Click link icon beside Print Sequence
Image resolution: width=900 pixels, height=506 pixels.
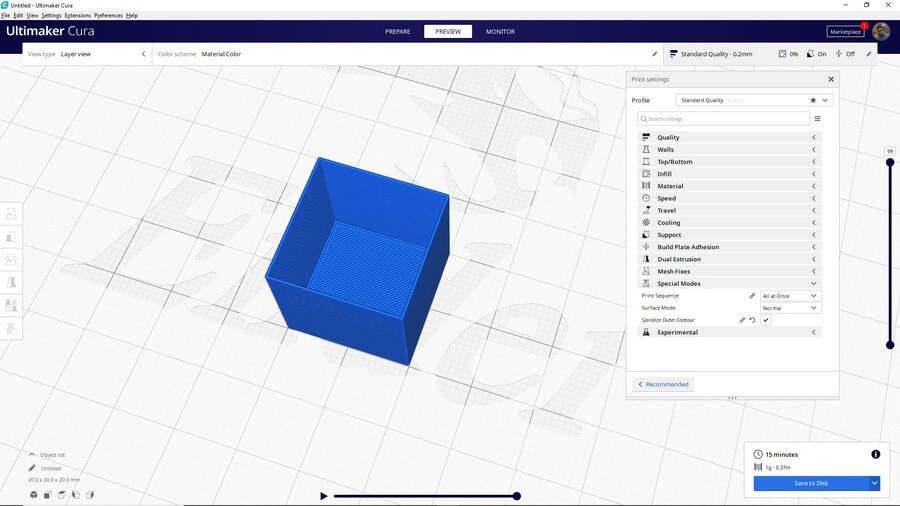coord(752,295)
